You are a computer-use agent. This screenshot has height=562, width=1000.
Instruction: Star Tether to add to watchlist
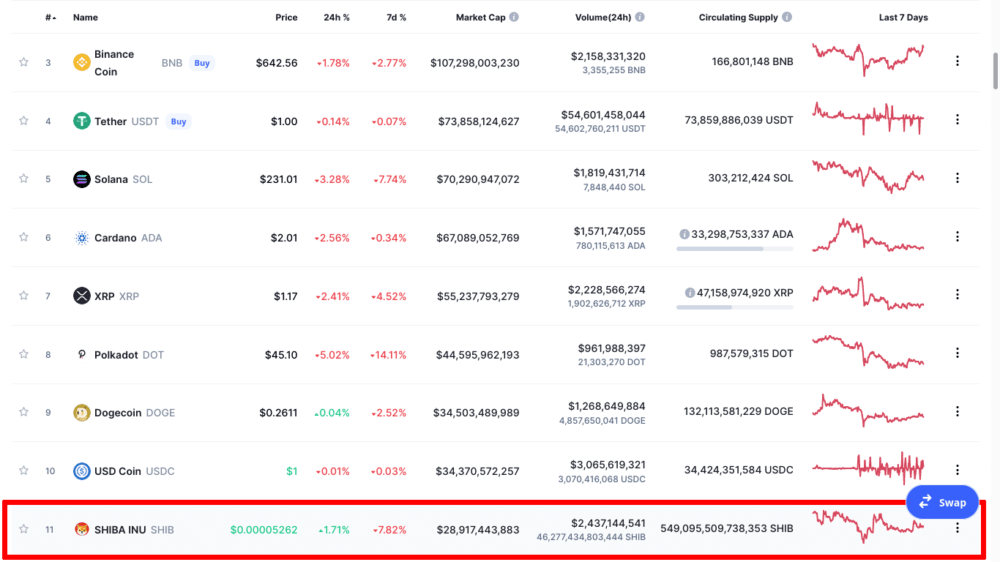pyautogui.click(x=24, y=121)
